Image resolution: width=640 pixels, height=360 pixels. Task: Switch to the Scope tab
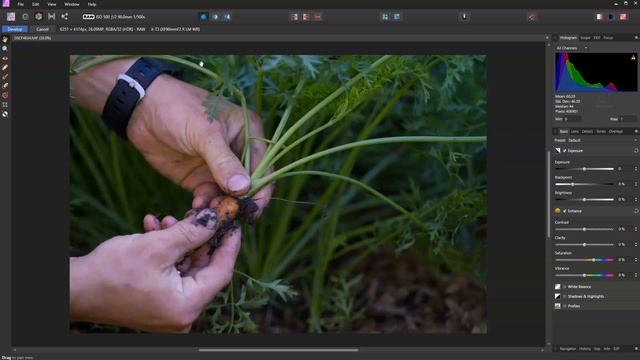tap(585, 38)
